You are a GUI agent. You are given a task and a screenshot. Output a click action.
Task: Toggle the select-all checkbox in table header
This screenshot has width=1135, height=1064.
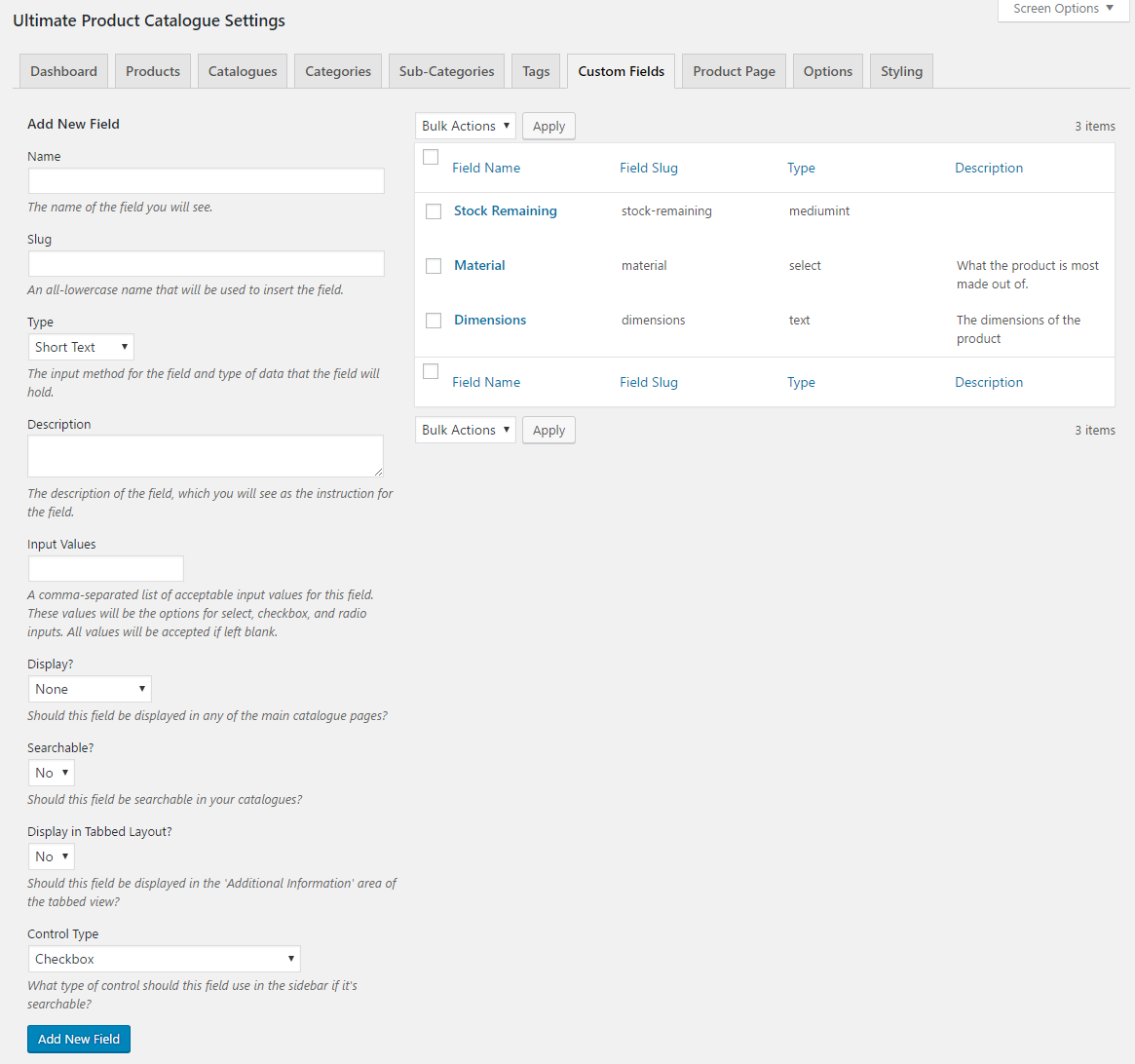coord(431,157)
